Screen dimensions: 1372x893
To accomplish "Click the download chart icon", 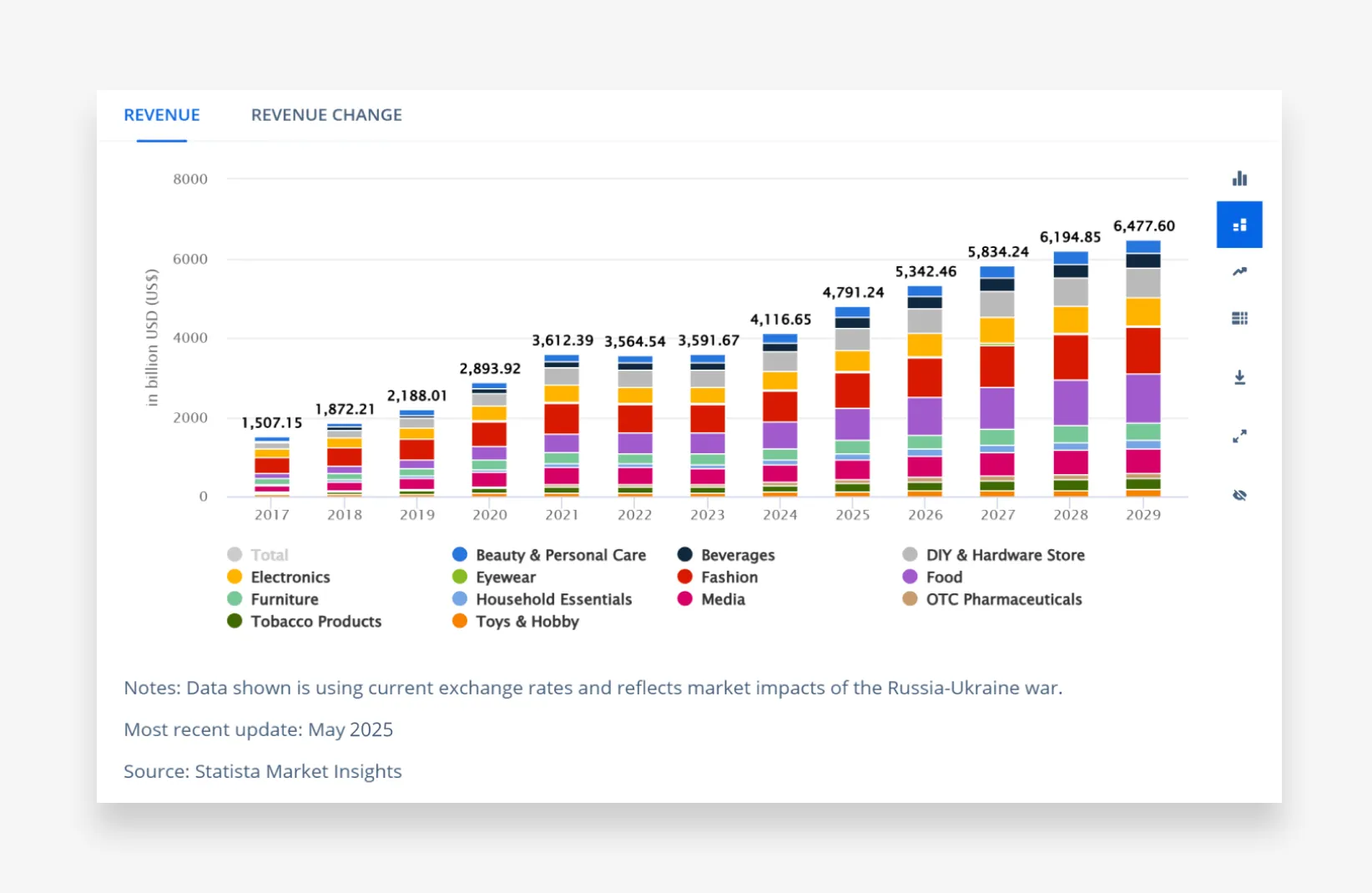I will coord(1239,377).
